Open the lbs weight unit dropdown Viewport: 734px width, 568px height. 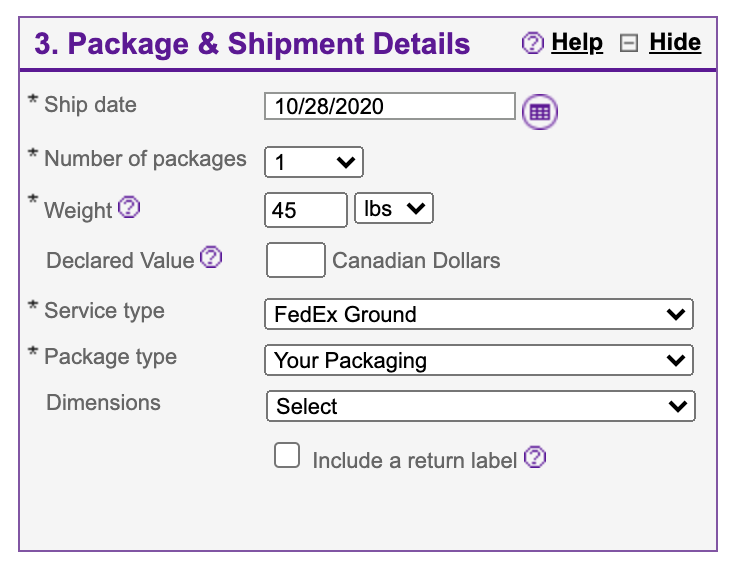tap(393, 209)
